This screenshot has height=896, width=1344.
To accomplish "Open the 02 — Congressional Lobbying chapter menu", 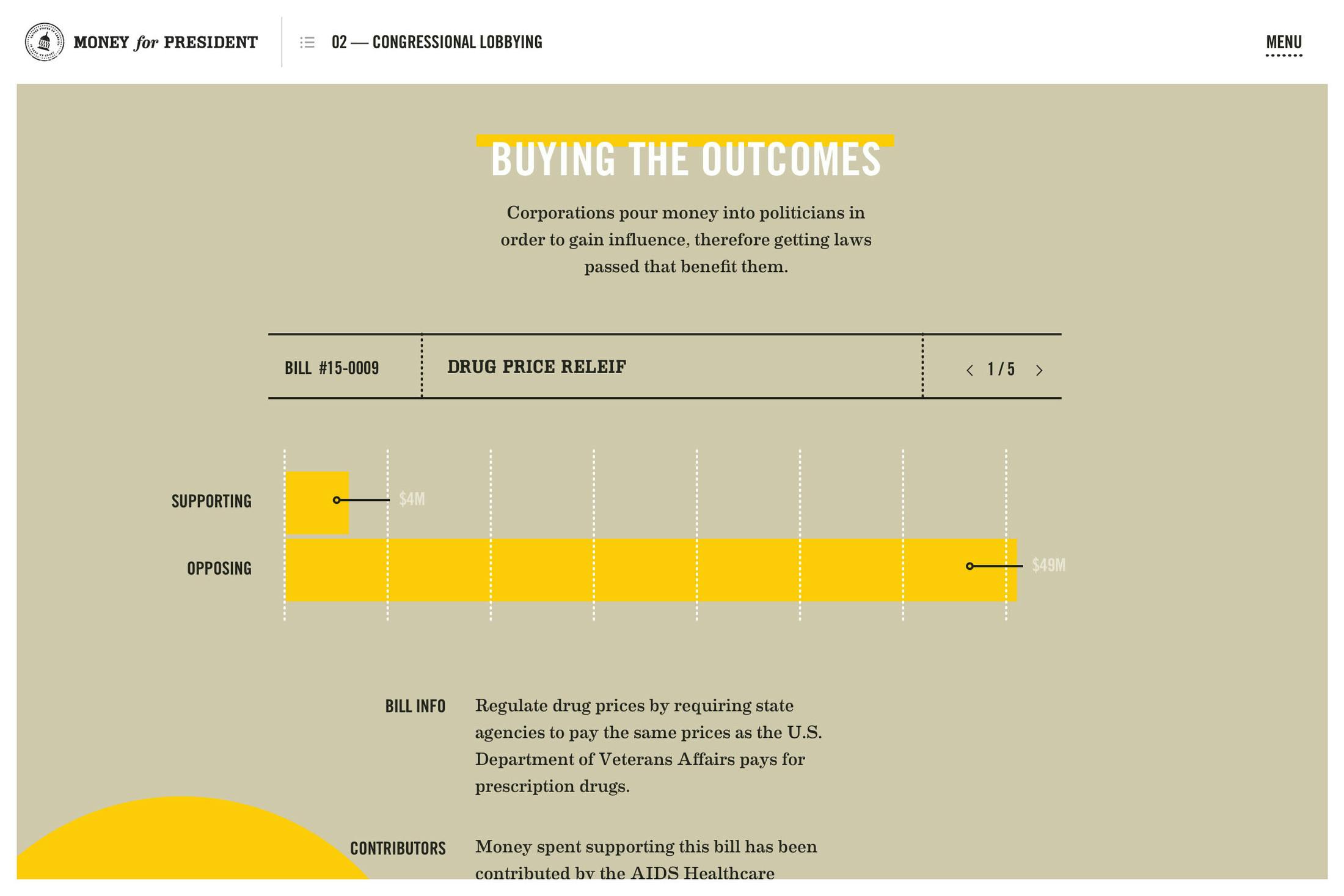I will pos(437,42).
